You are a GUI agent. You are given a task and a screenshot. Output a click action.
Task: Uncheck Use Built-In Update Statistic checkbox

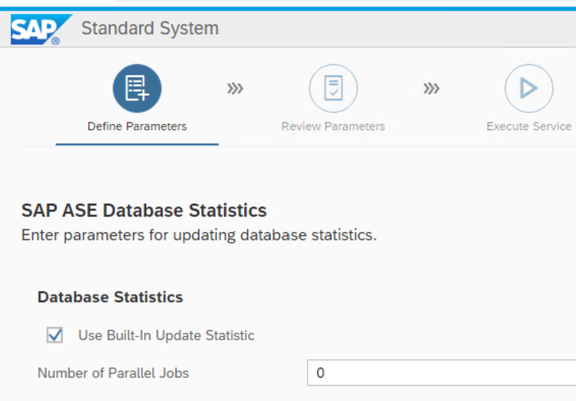tap(55, 335)
